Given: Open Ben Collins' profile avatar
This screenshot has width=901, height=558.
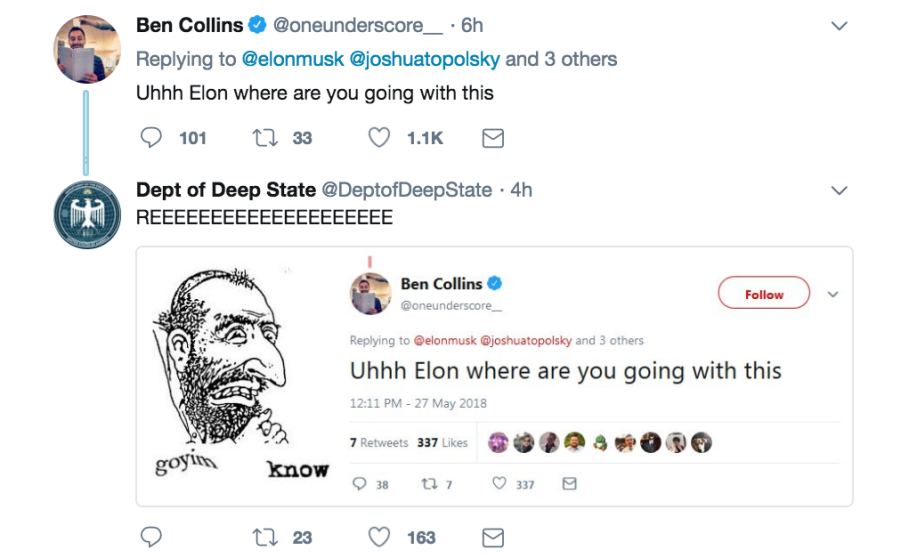Looking at the screenshot, I should tap(87, 48).
